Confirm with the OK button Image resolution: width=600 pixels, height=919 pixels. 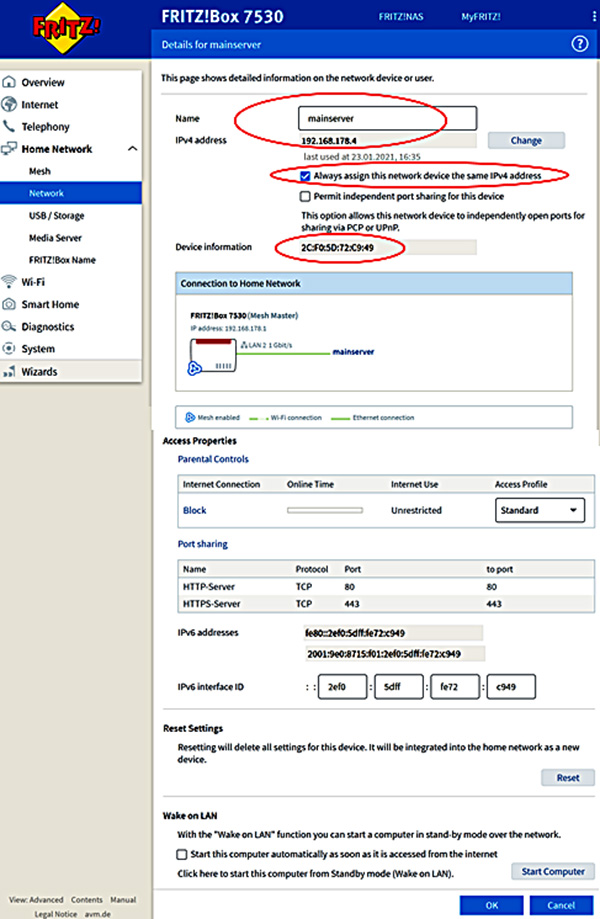click(492, 905)
